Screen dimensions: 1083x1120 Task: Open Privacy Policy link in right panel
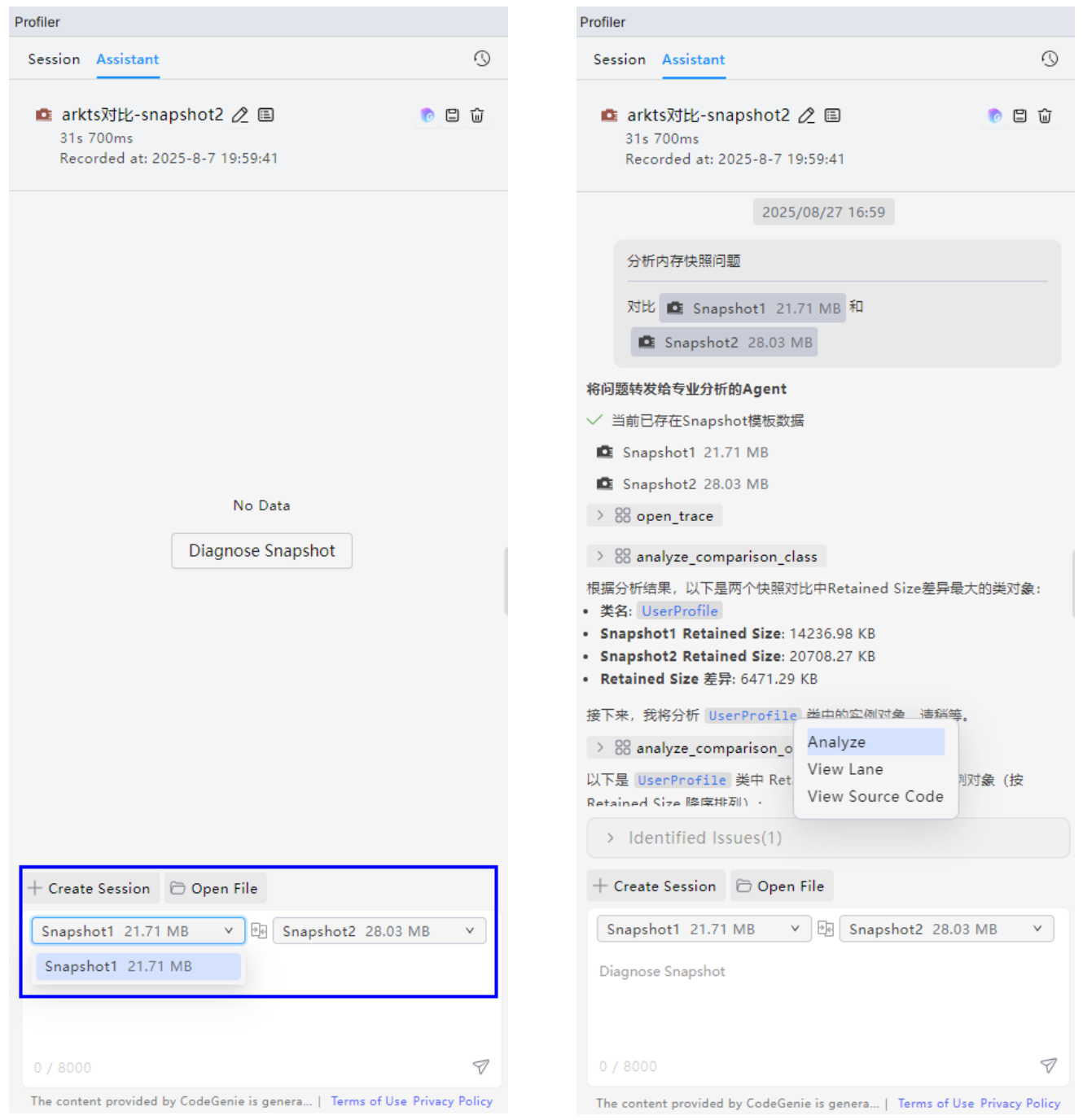pos(1020,1103)
